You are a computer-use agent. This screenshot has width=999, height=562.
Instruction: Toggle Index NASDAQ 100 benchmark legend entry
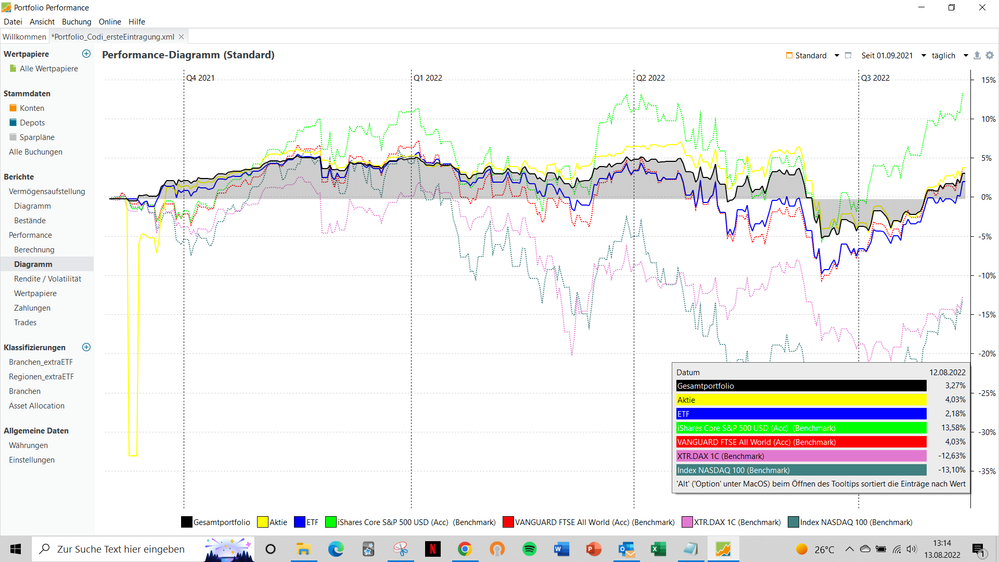[x=850, y=522]
